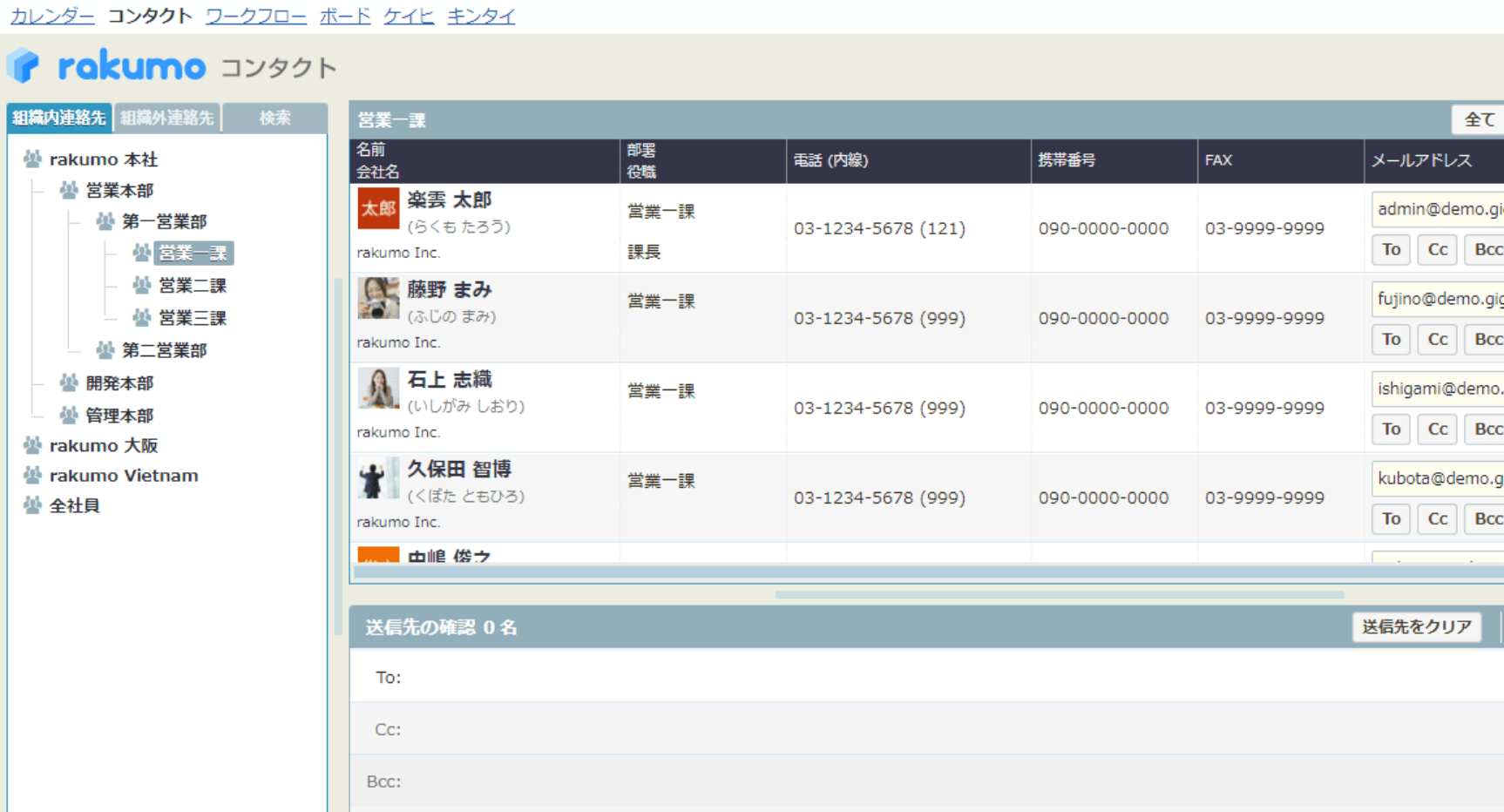Screen dimensions: 1504x812
Task: Click 藤野 まみ's profile photo
Action: point(378,298)
